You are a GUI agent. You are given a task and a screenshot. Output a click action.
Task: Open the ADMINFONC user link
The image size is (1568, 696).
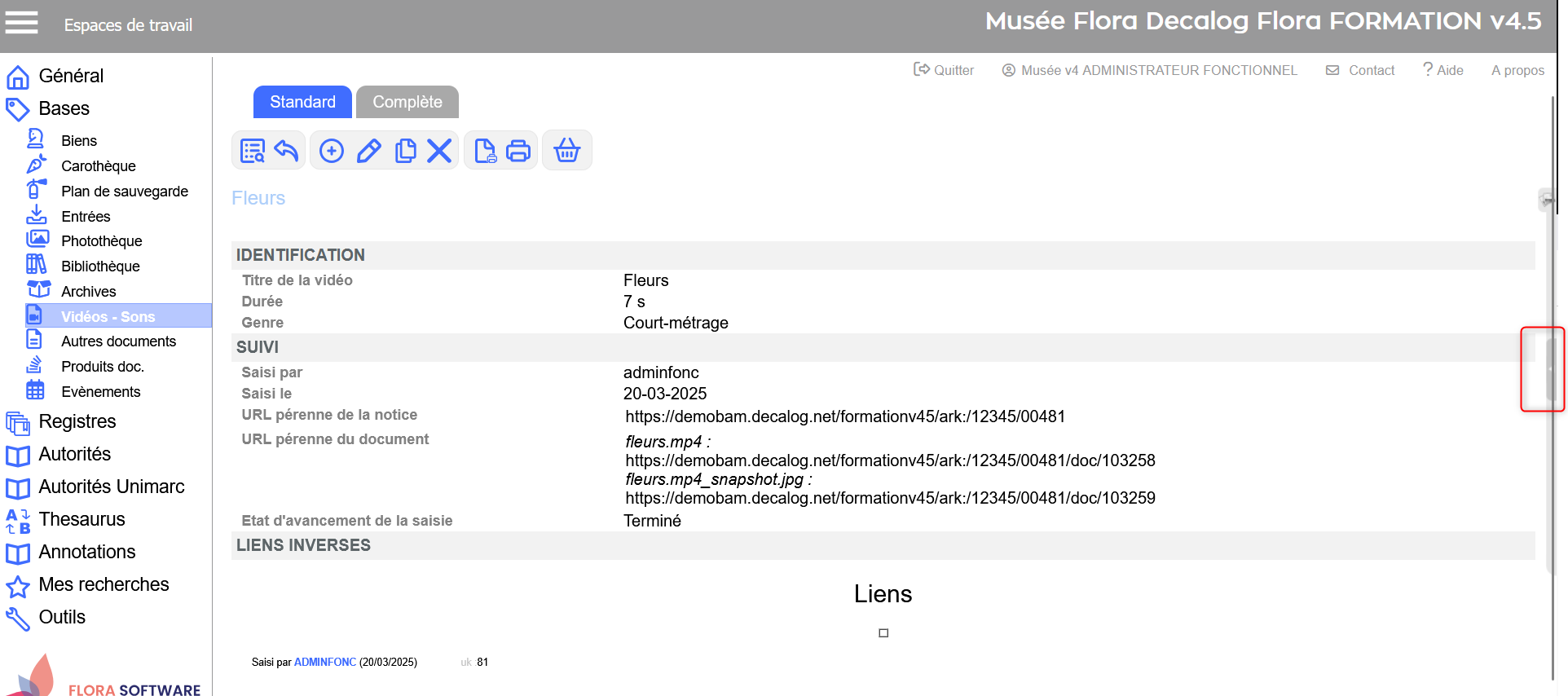pyautogui.click(x=324, y=662)
